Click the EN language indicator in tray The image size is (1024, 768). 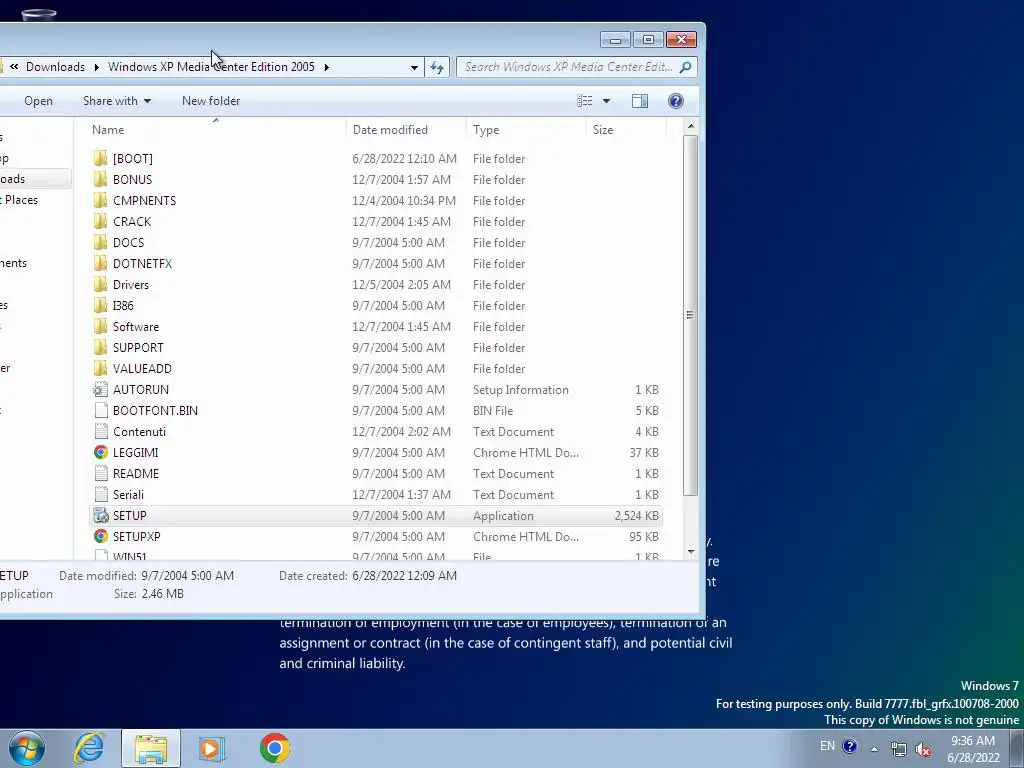[x=827, y=746]
